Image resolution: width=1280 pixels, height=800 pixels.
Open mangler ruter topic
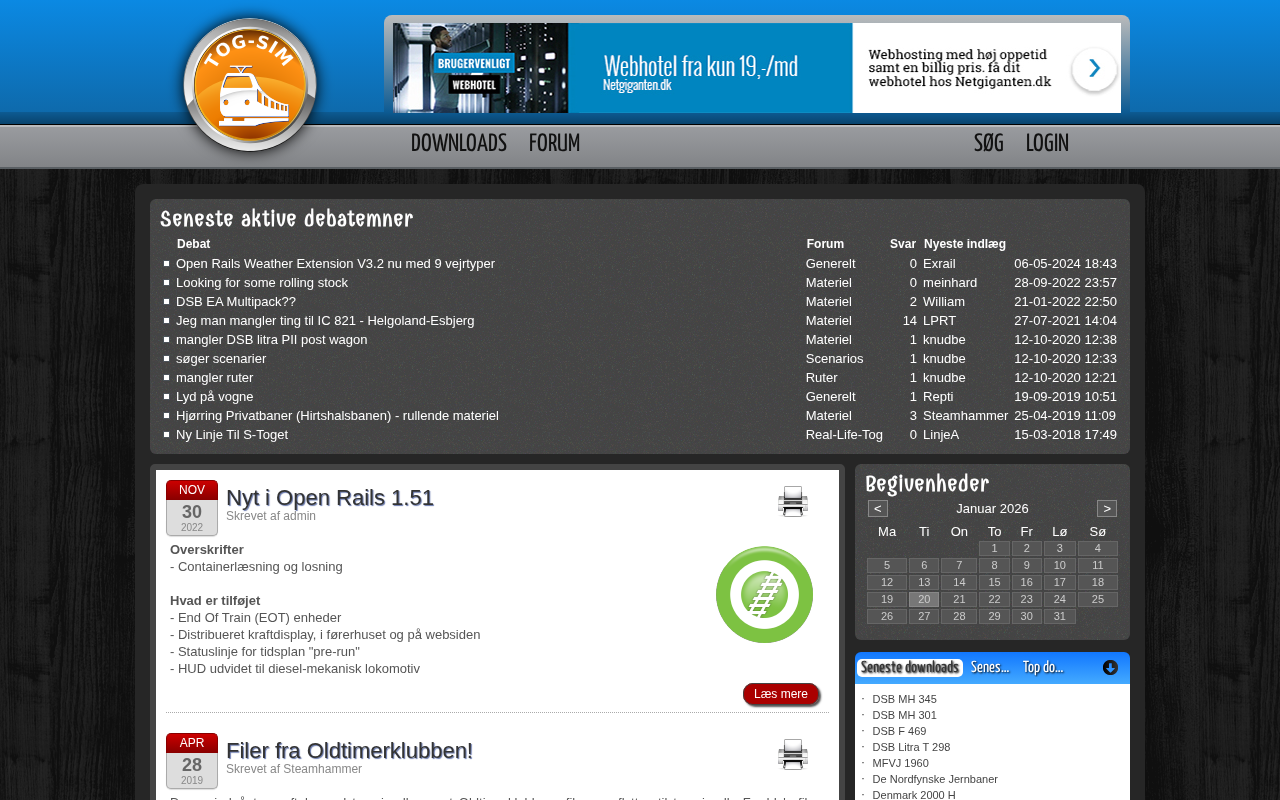click(215, 378)
